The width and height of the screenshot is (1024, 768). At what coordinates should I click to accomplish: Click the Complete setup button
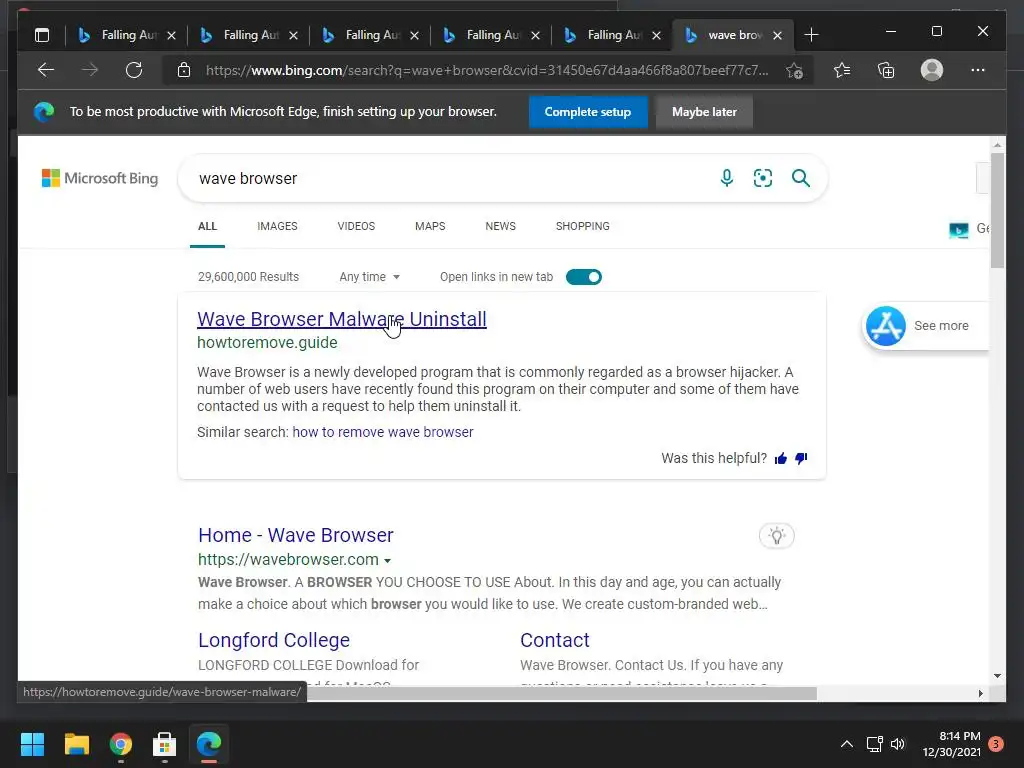588,112
